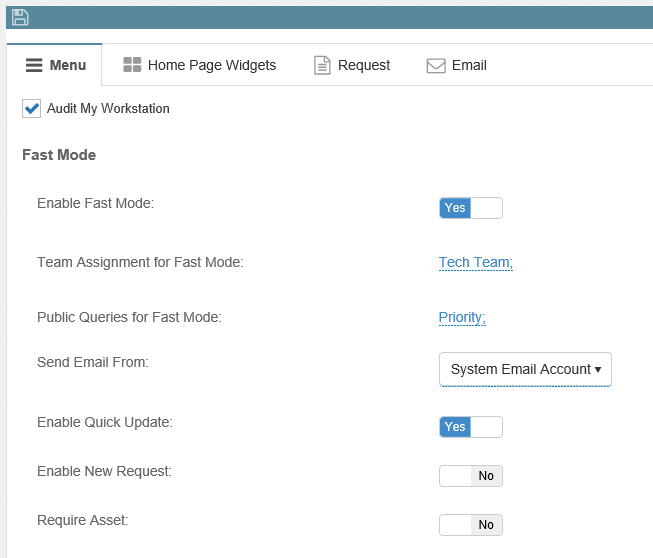Screen dimensions: 653x558
Task: Click the grid icon for Home Page Widgets
Action: pyautogui.click(x=132, y=65)
